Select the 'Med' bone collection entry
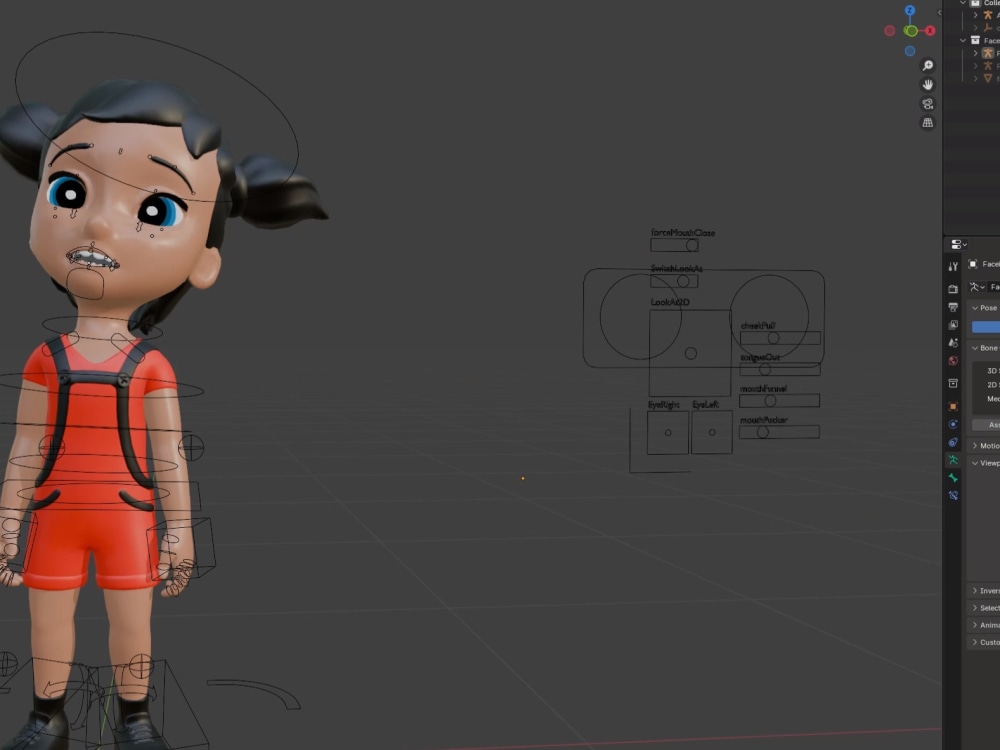The image size is (1000, 750). click(x=987, y=399)
